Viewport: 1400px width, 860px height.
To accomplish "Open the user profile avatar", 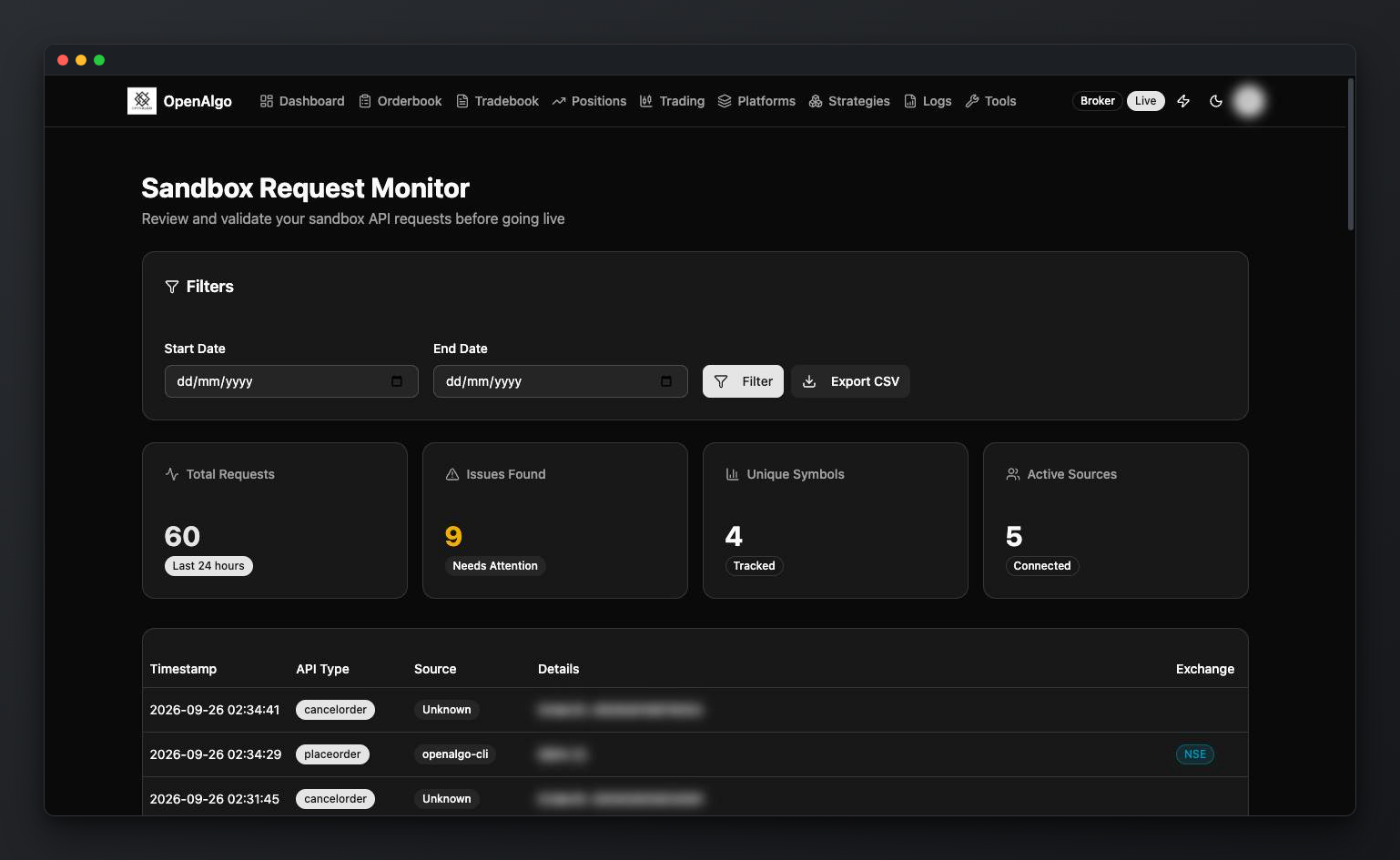I will click(x=1249, y=101).
